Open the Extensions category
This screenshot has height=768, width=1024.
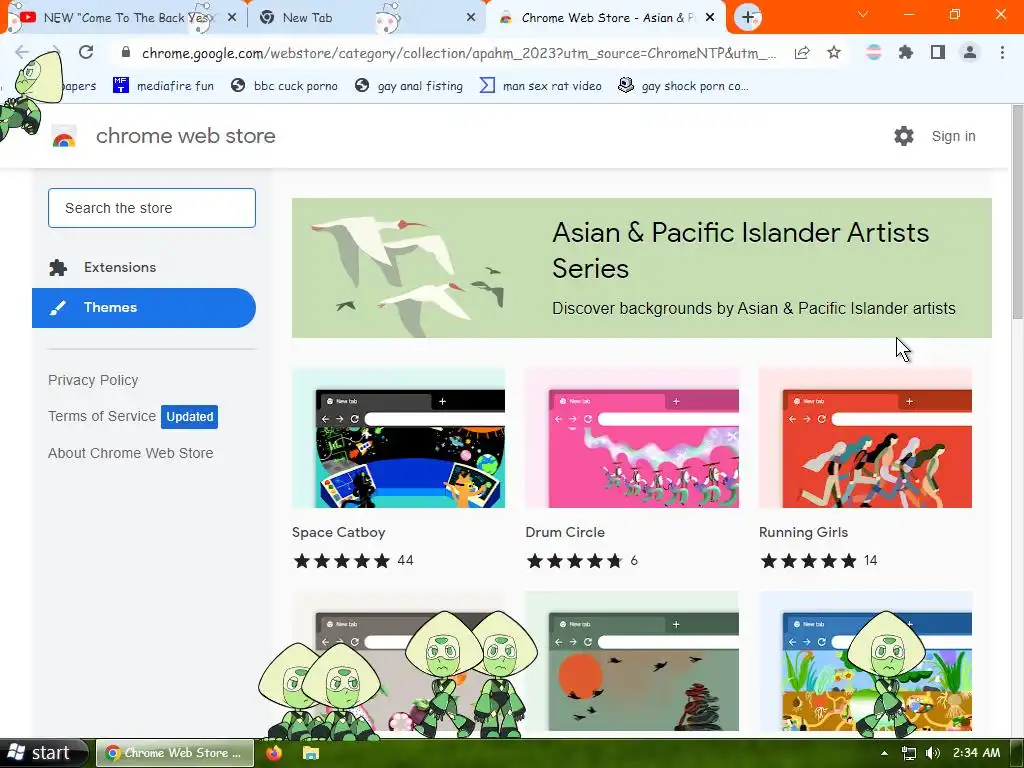[x=144, y=267]
